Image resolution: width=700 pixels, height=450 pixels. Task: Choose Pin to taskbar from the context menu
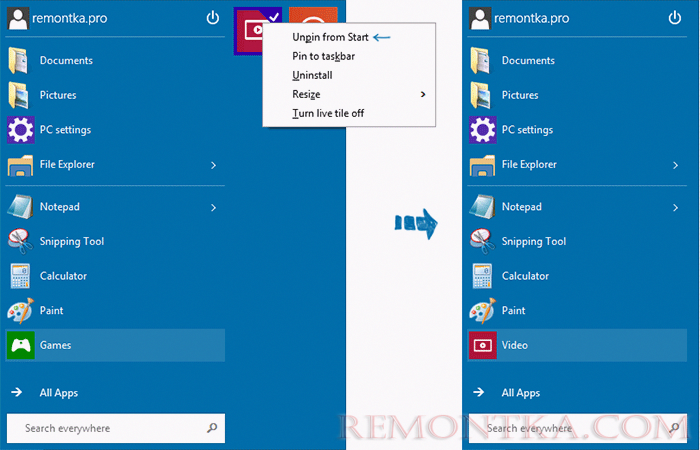point(323,56)
